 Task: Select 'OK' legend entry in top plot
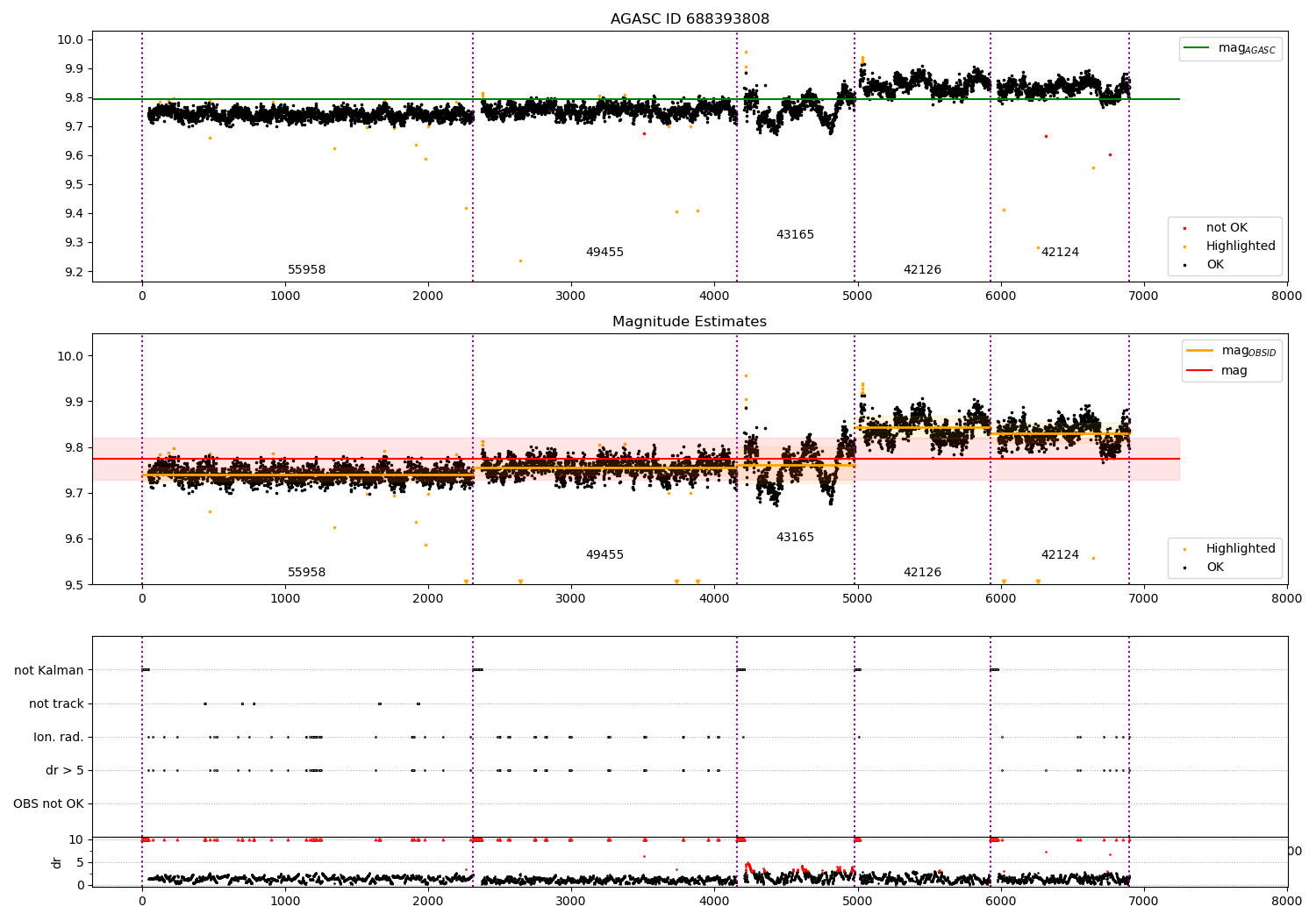[x=1215, y=265]
